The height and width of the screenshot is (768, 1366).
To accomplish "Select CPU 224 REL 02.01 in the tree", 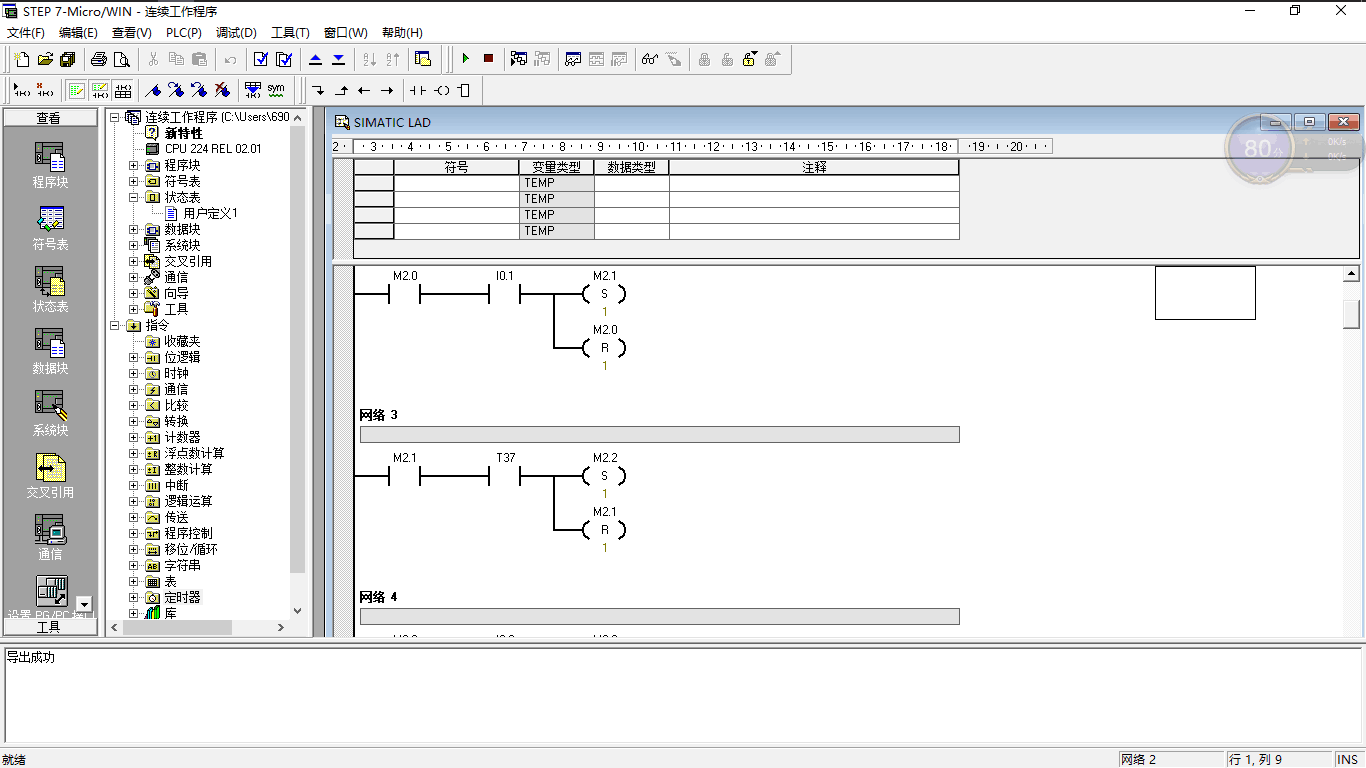I will 213,149.
